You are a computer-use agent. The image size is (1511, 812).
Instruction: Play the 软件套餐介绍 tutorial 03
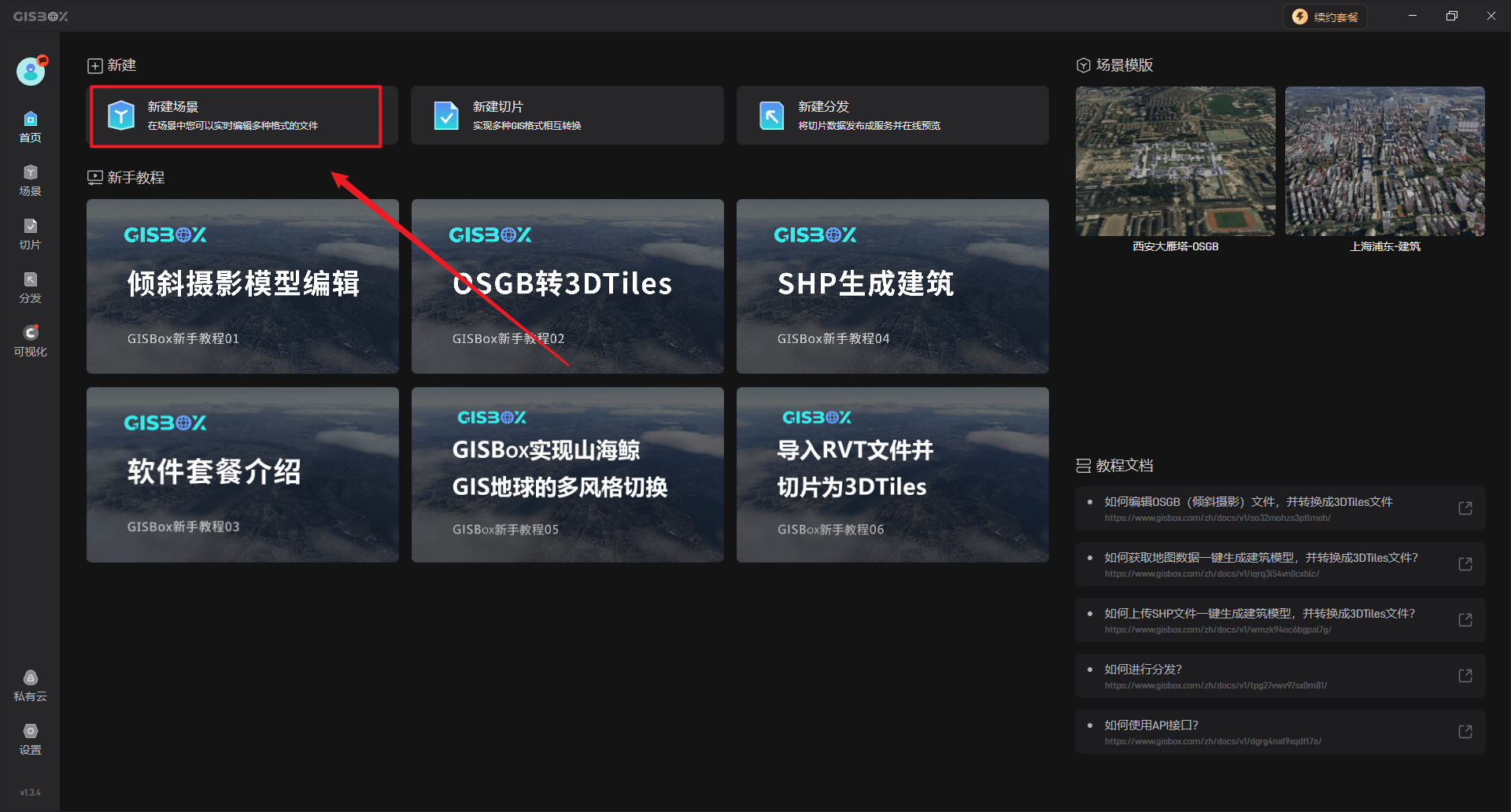coord(242,474)
